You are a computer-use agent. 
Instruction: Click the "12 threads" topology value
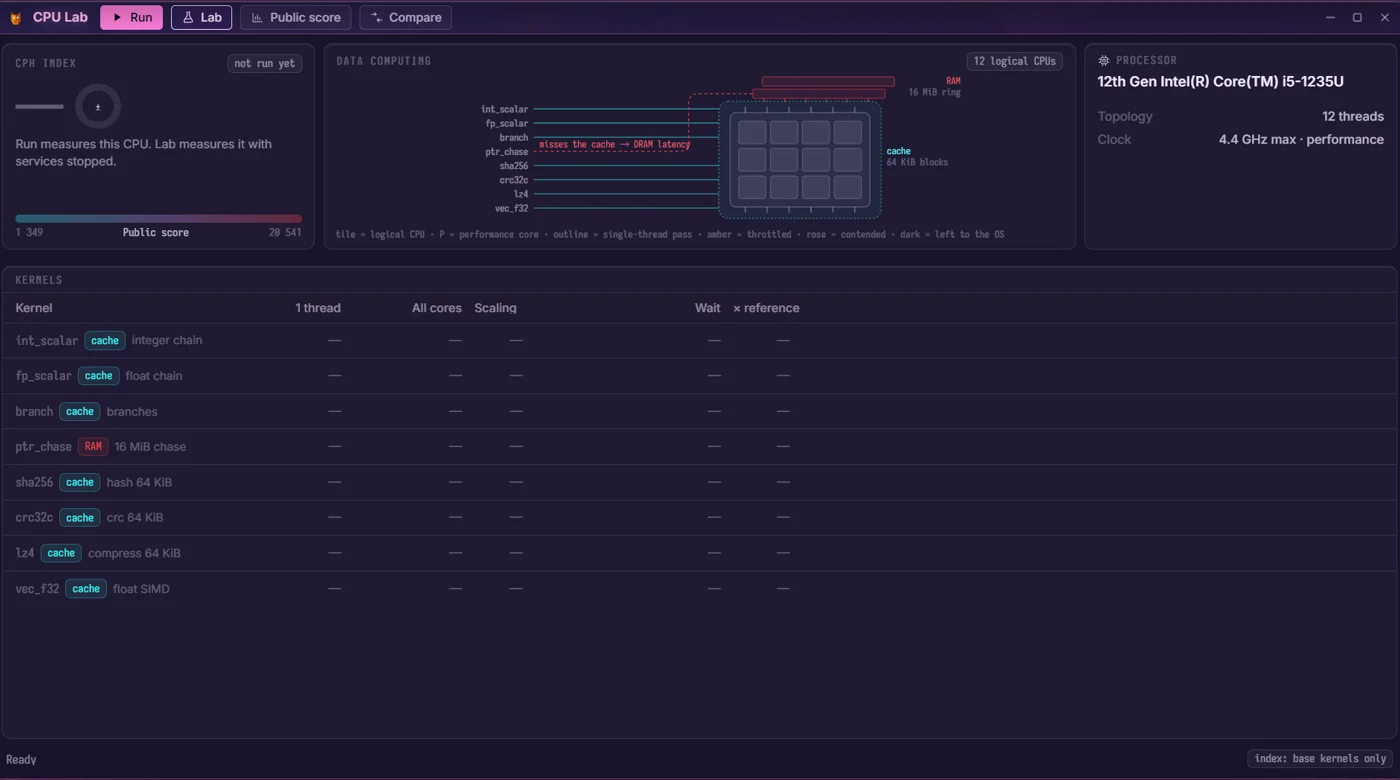[x=1353, y=117]
